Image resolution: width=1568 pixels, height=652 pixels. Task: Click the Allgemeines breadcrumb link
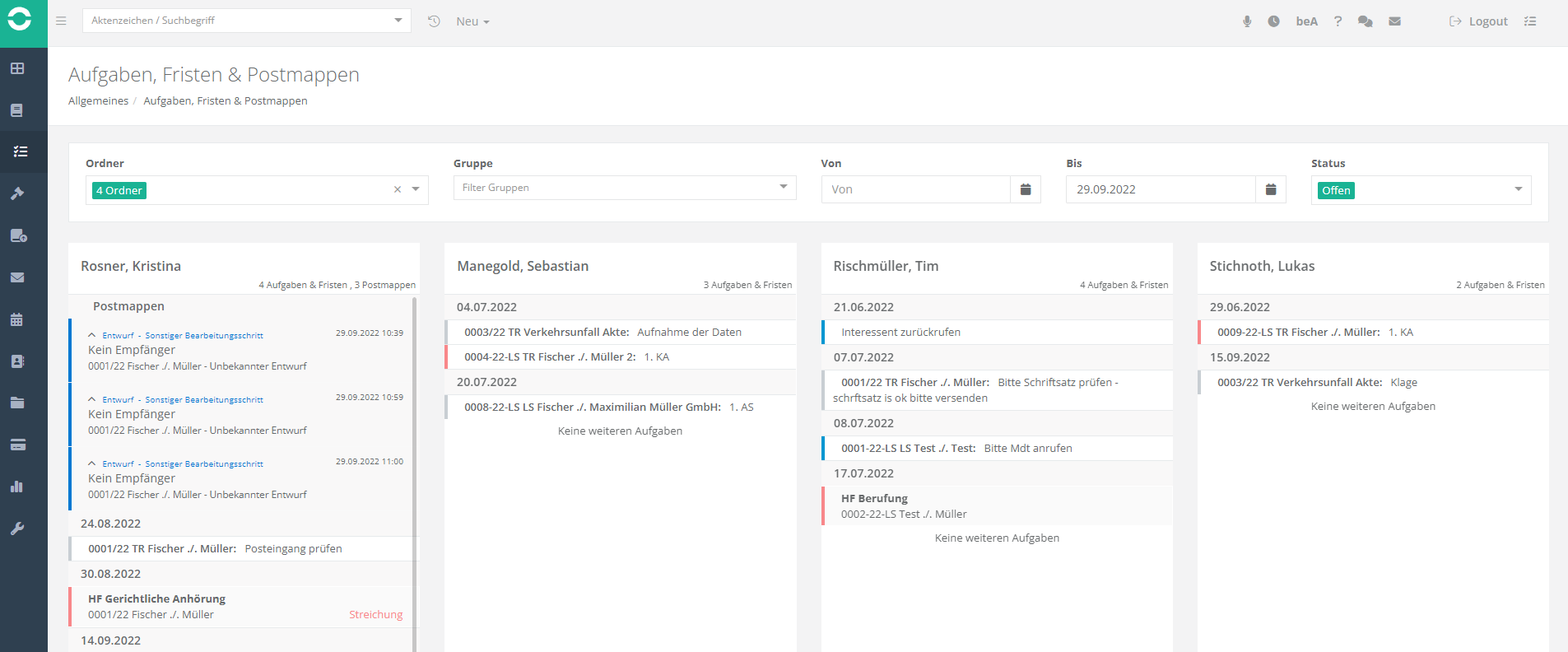click(x=98, y=100)
